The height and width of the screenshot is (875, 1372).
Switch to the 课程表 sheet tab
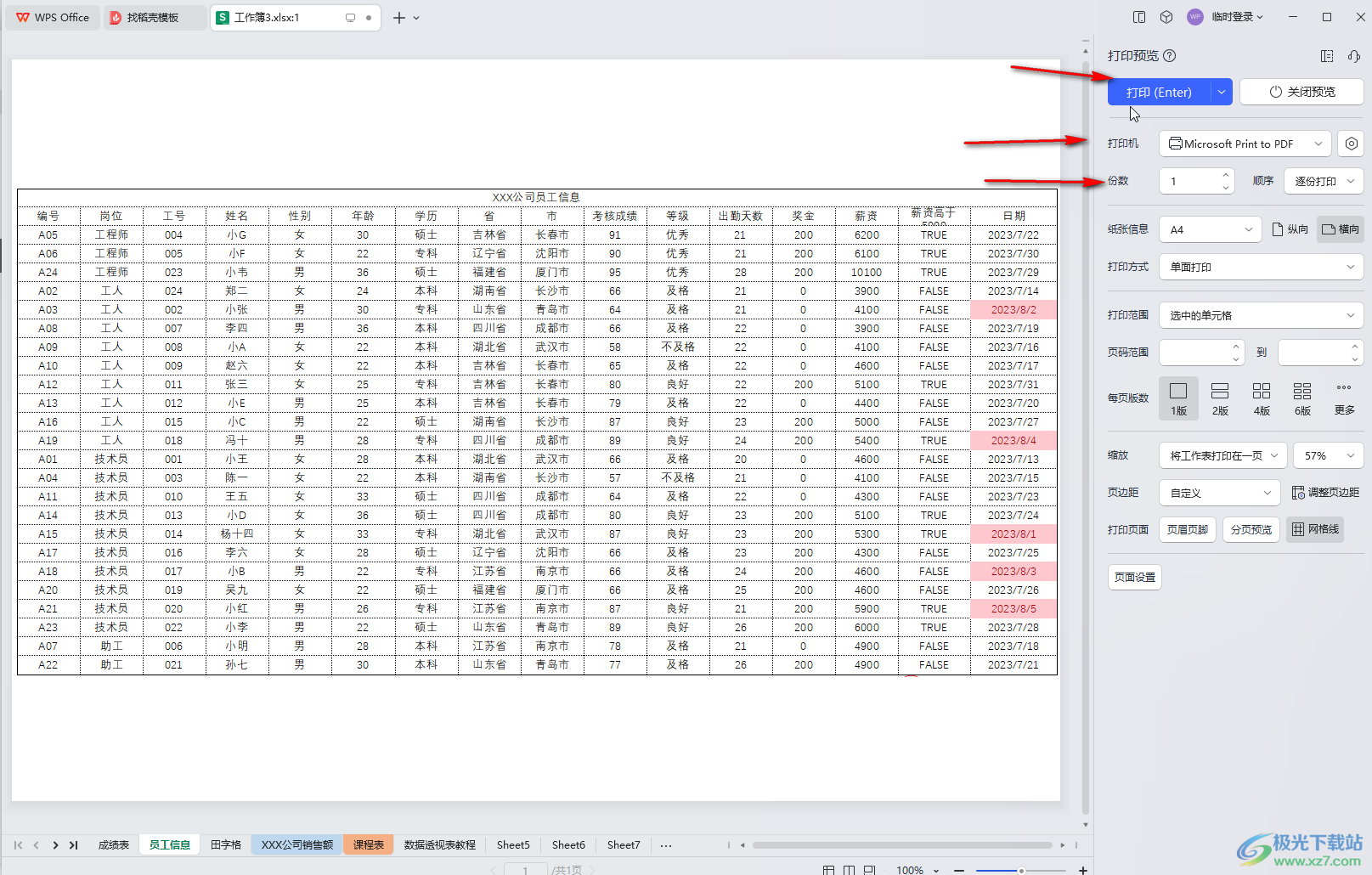(x=369, y=844)
